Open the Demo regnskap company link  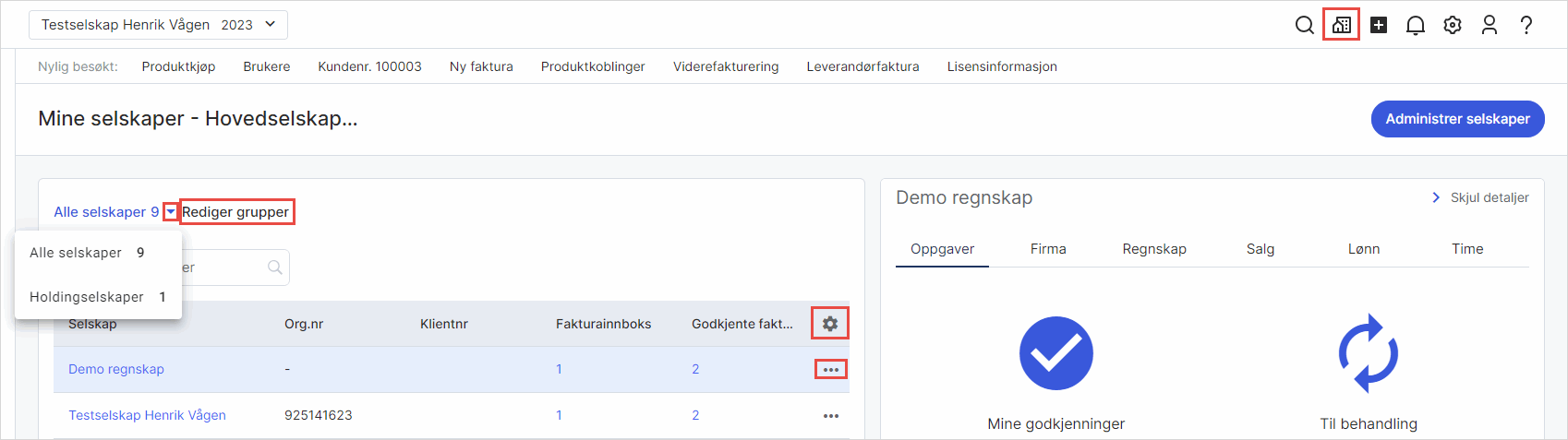[x=116, y=369]
